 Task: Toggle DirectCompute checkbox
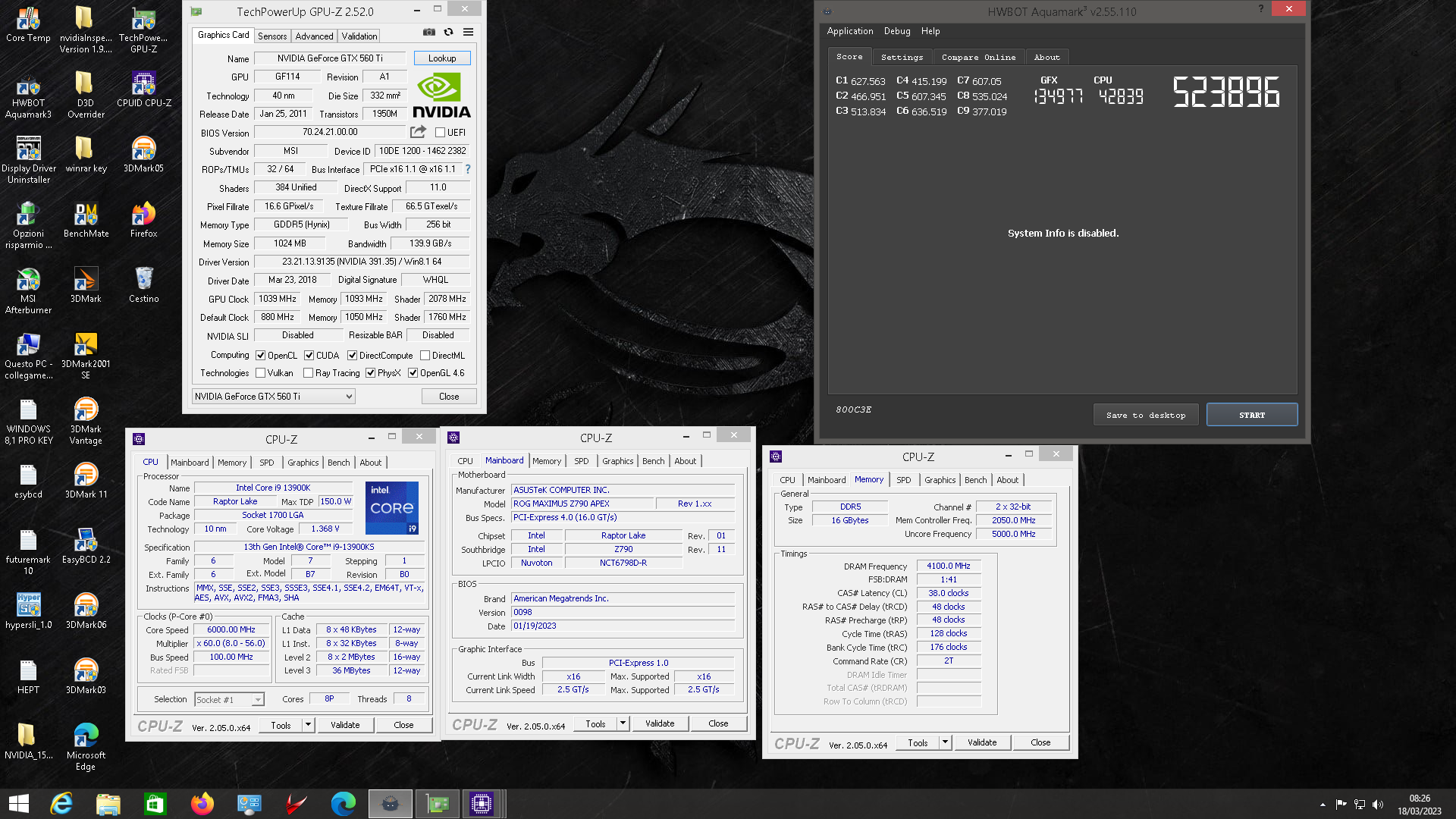click(353, 355)
